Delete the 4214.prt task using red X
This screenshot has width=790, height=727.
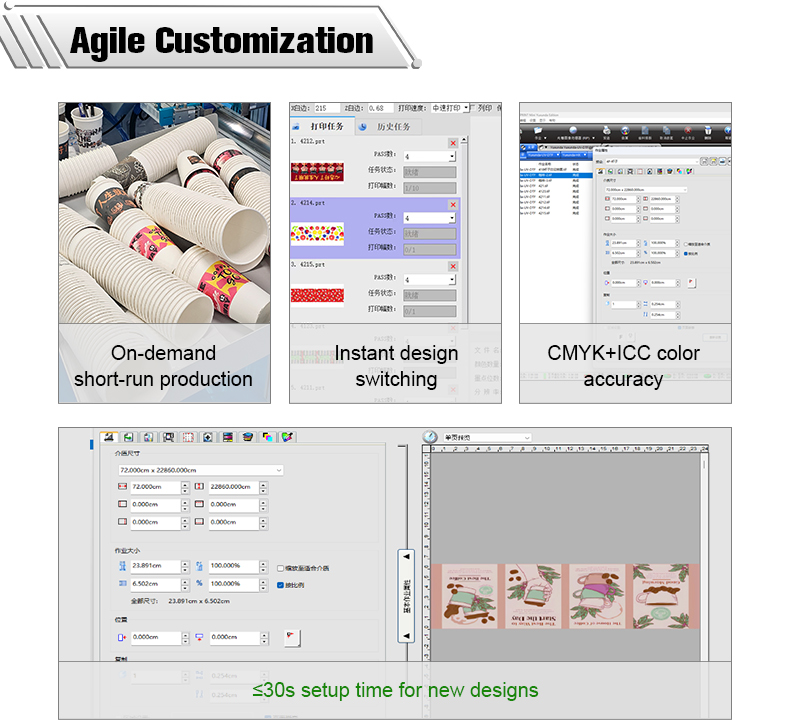pos(453,205)
